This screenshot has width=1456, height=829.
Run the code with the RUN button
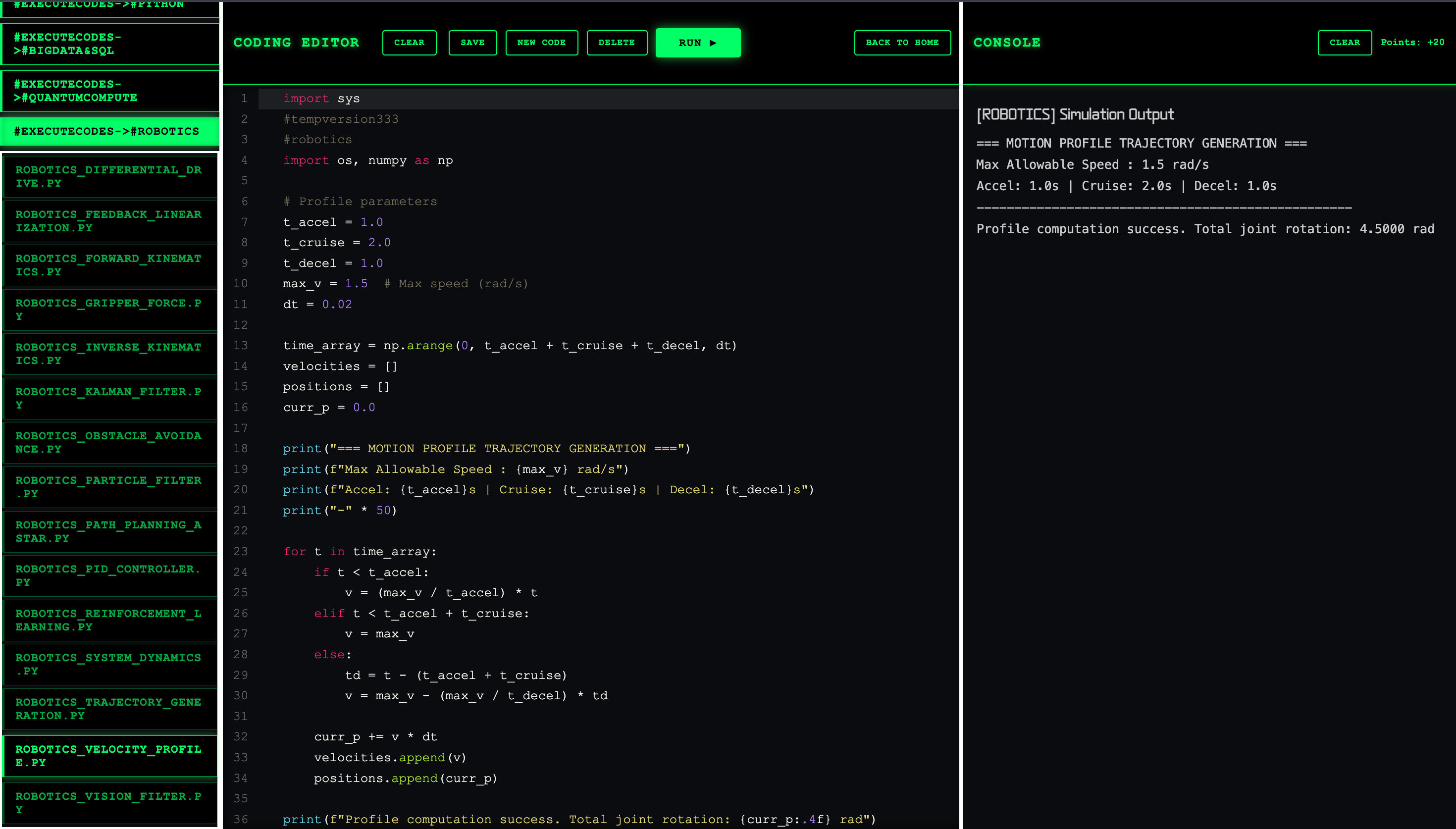(698, 43)
